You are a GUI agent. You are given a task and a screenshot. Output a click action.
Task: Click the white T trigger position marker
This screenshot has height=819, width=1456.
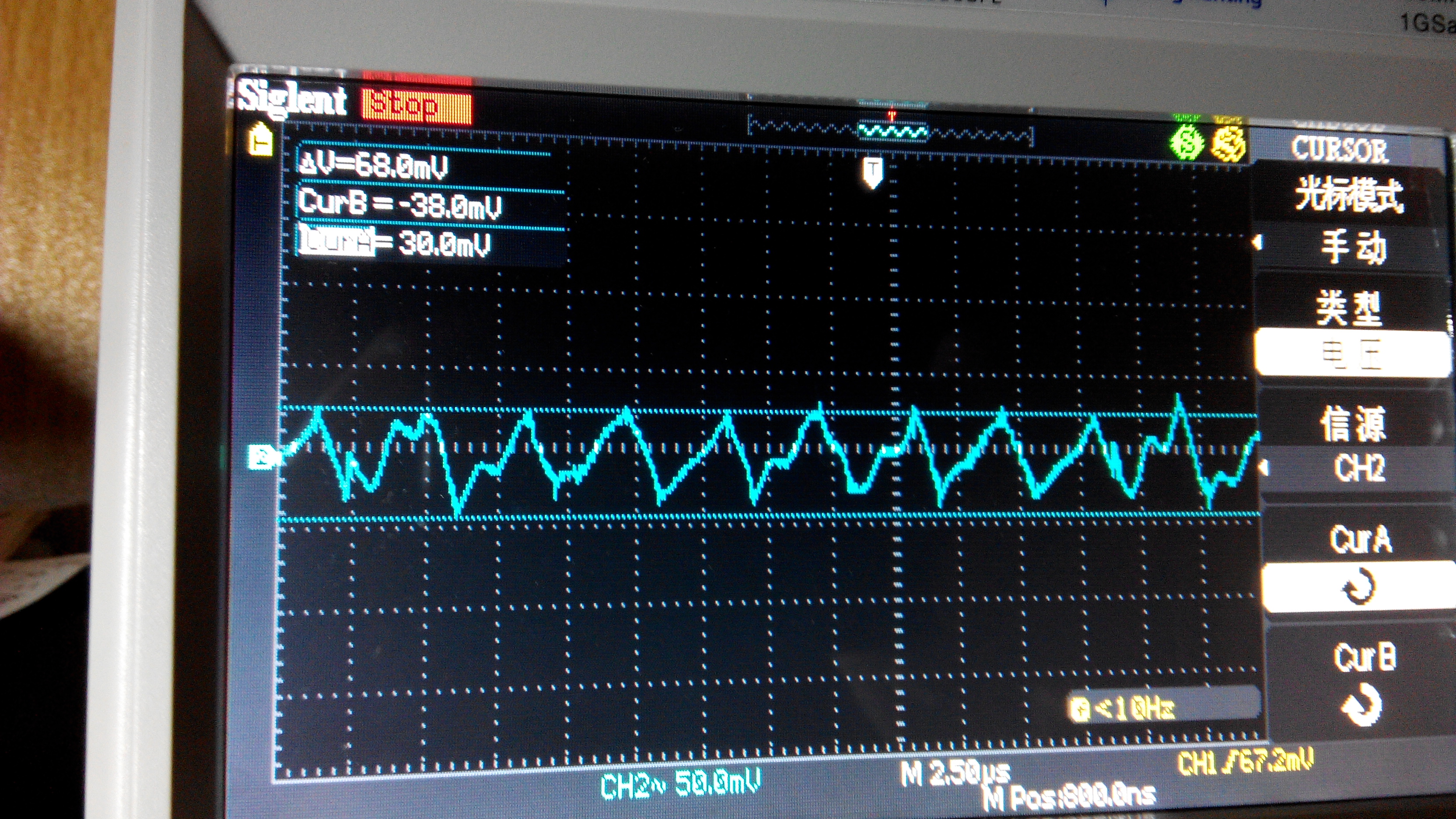tap(873, 171)
